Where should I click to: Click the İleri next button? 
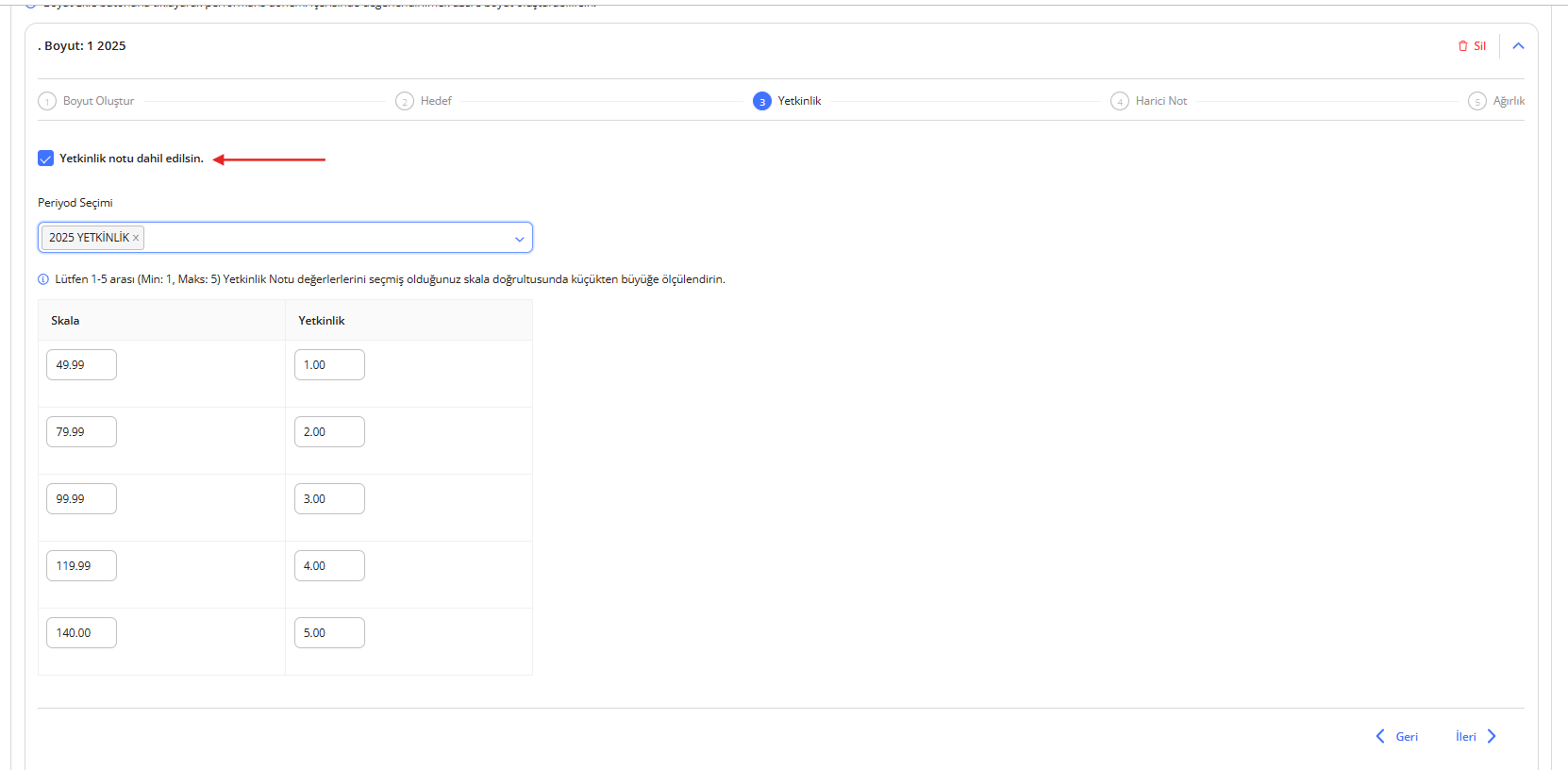1476,737
